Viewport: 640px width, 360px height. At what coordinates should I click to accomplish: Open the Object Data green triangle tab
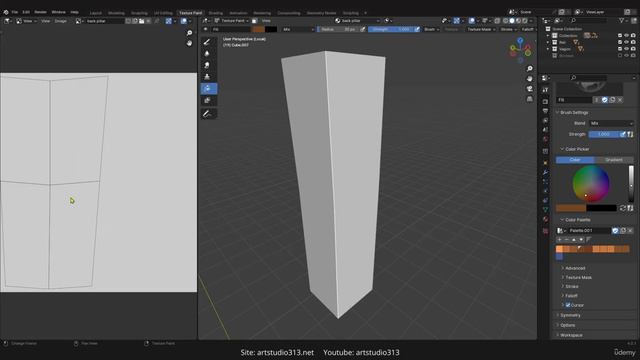(545, 209)
